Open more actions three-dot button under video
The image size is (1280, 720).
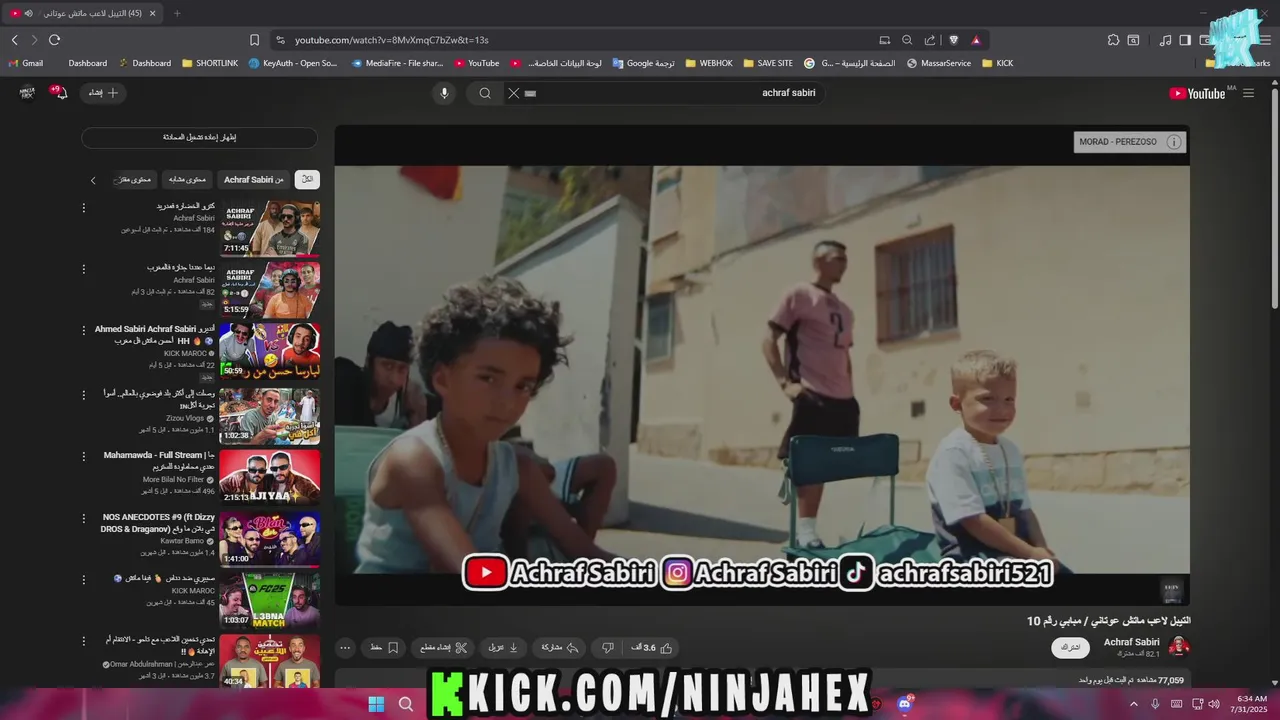click(345, 648)
